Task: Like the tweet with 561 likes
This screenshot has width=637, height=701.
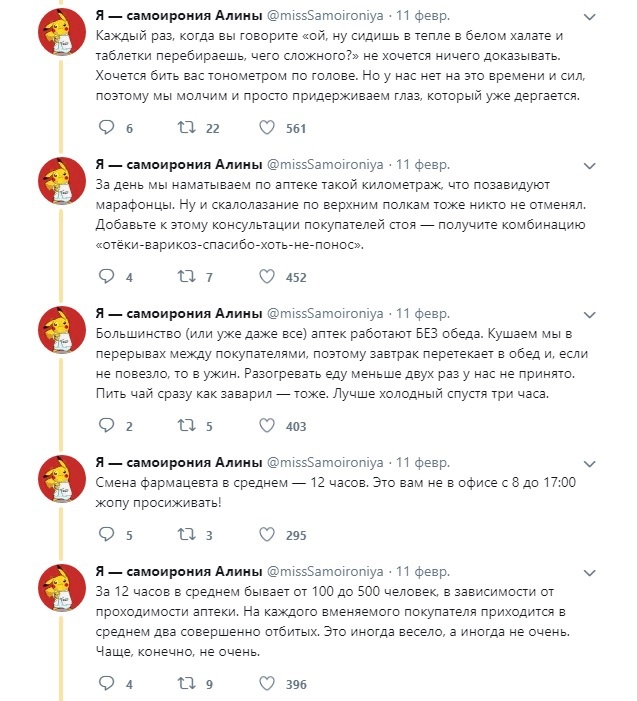Action: [267, 127]
